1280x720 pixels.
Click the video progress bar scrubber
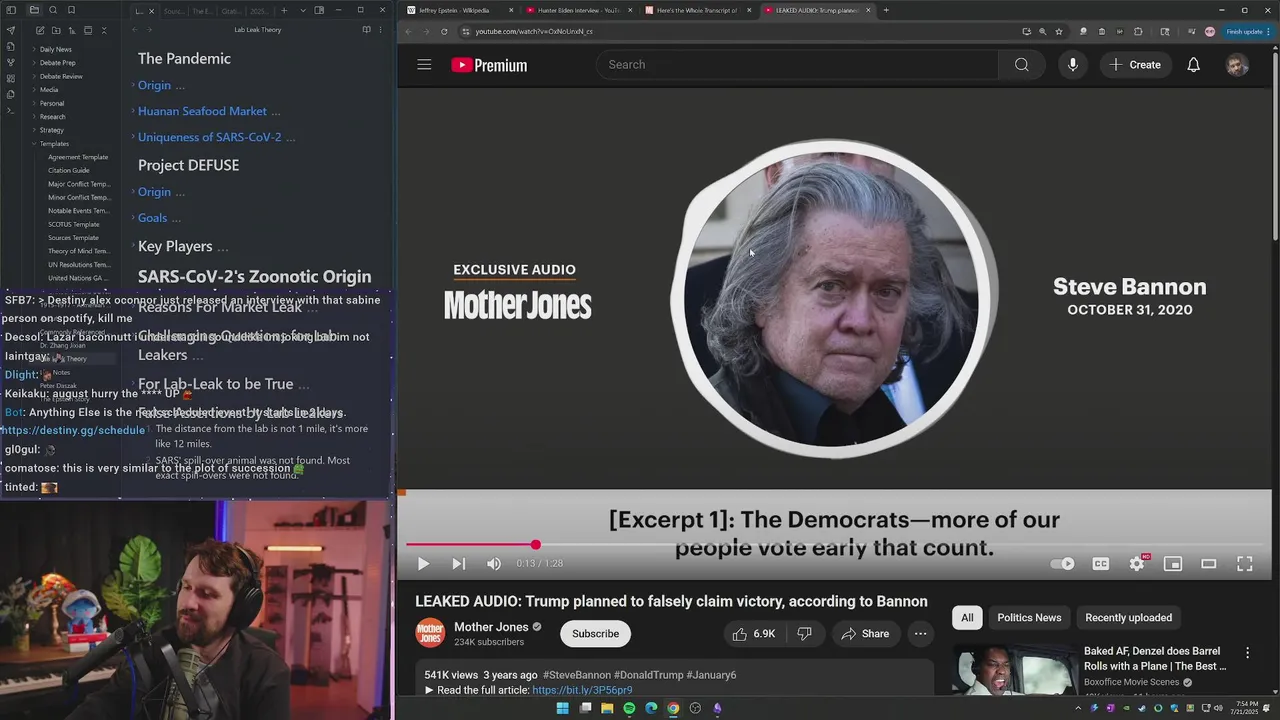click(536, 545)
